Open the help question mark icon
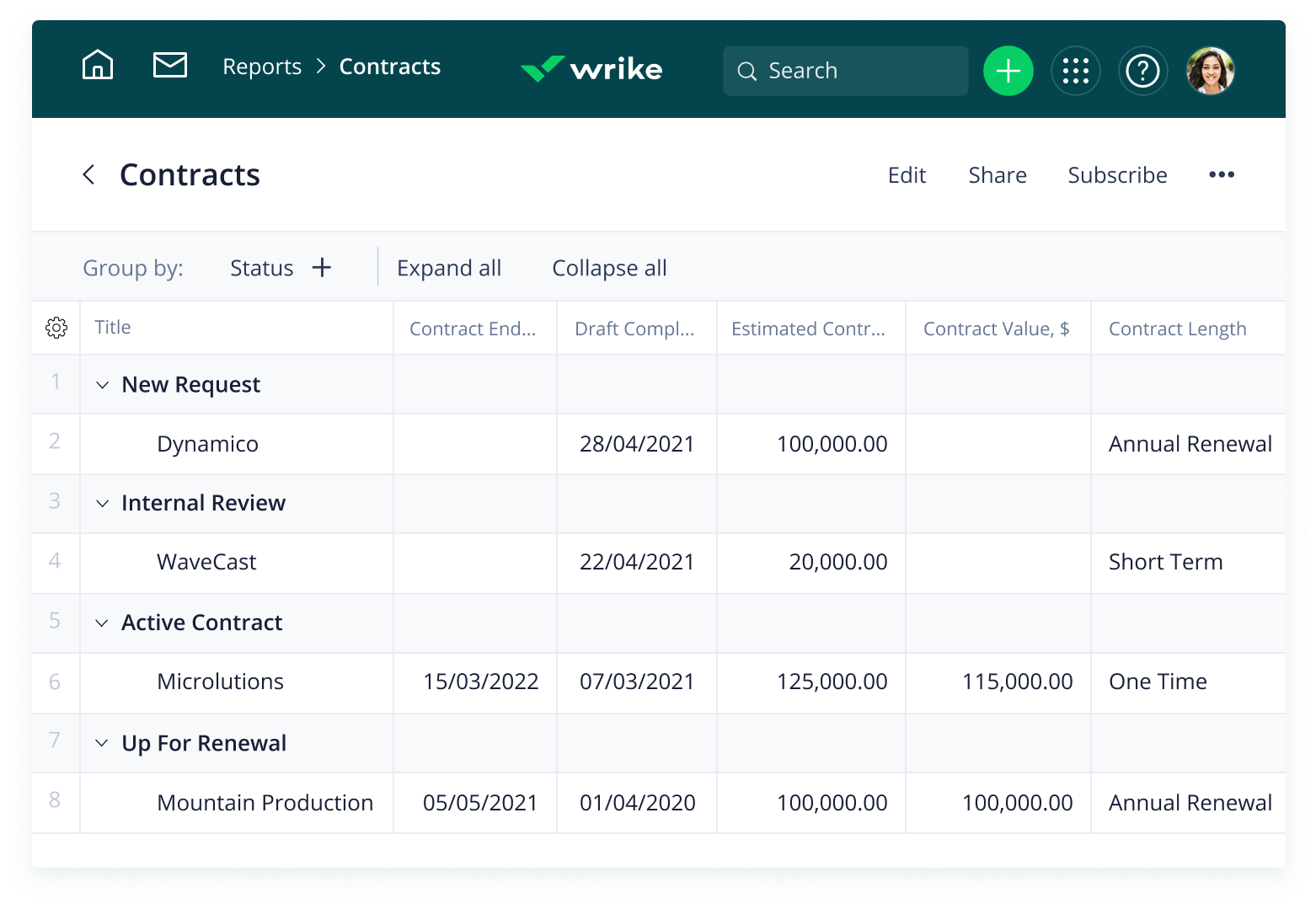1316x909 pixels. coord(1143,71)
